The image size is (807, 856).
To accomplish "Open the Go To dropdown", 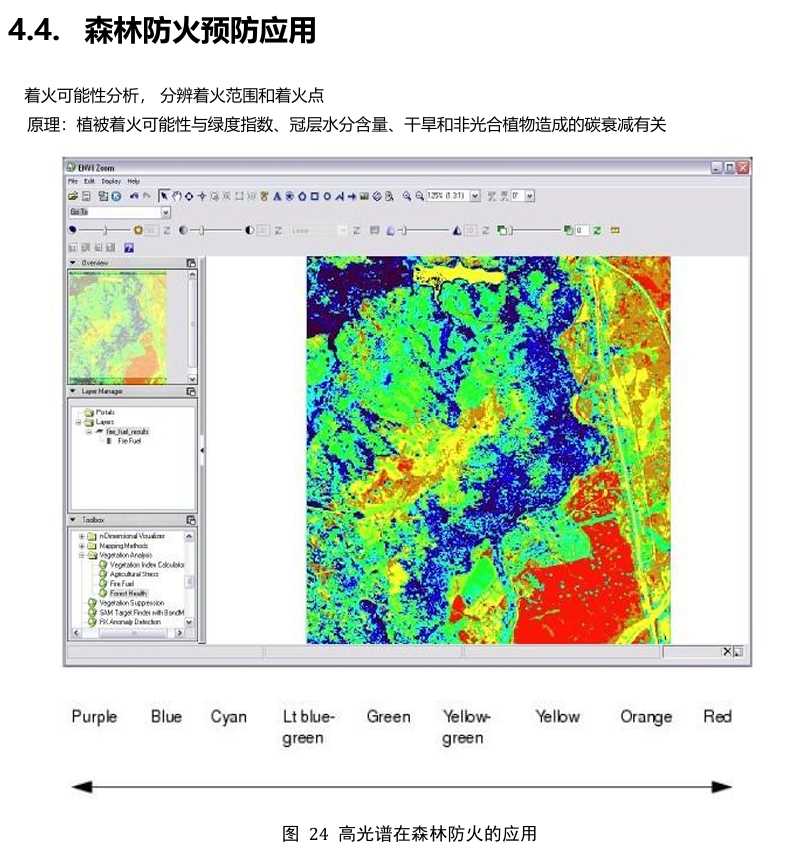I will [165, 213].
